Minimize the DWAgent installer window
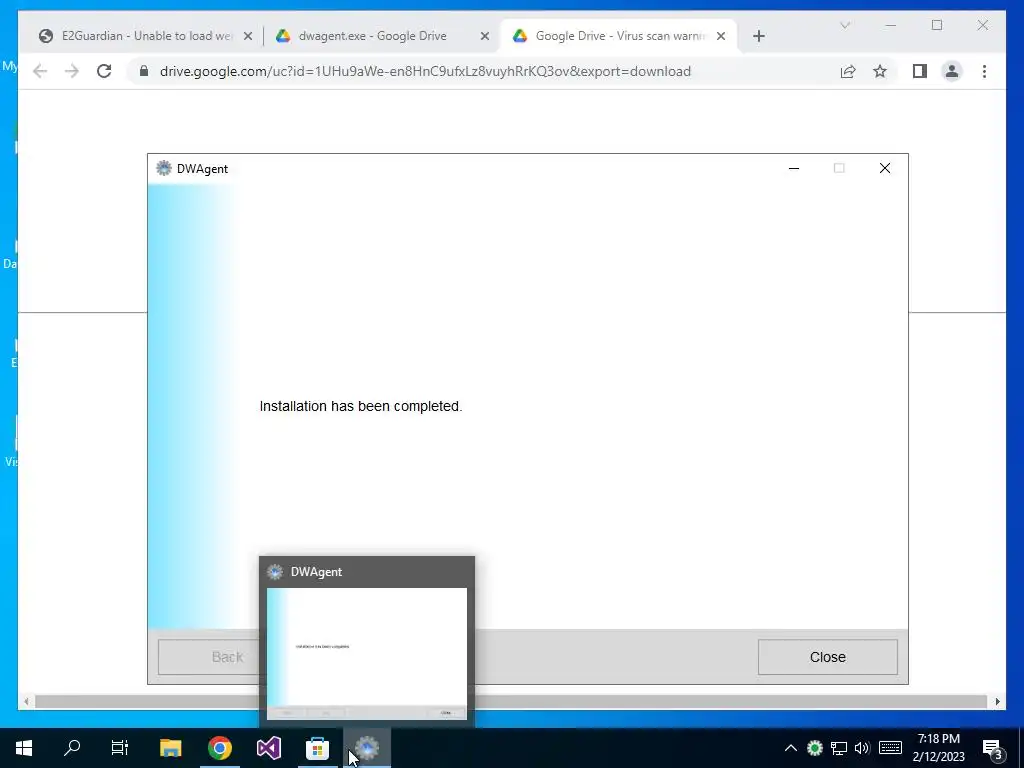The image size is (1024, 768). pos(794,168)
